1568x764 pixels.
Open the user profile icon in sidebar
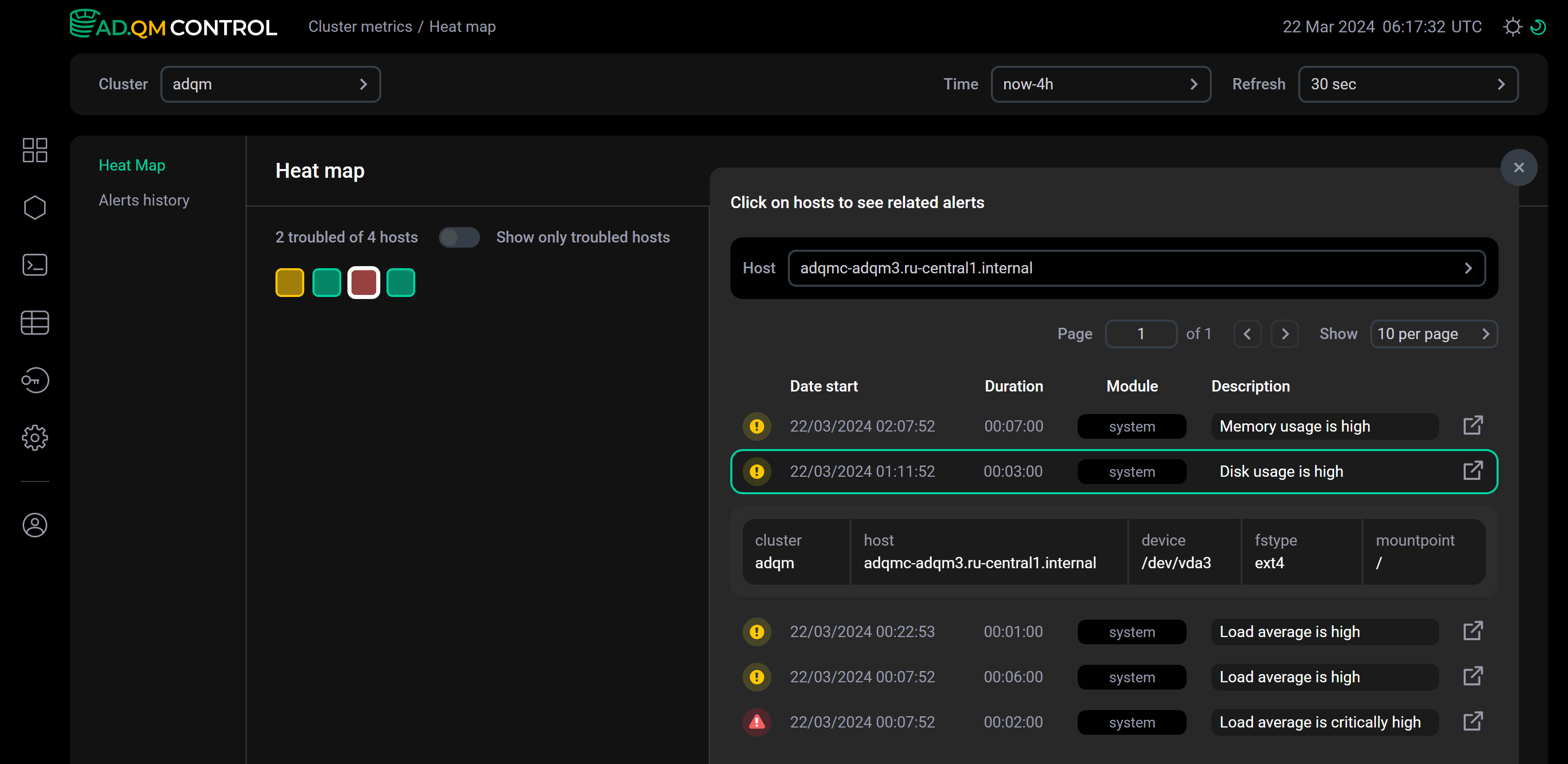(x=35, y=526)
